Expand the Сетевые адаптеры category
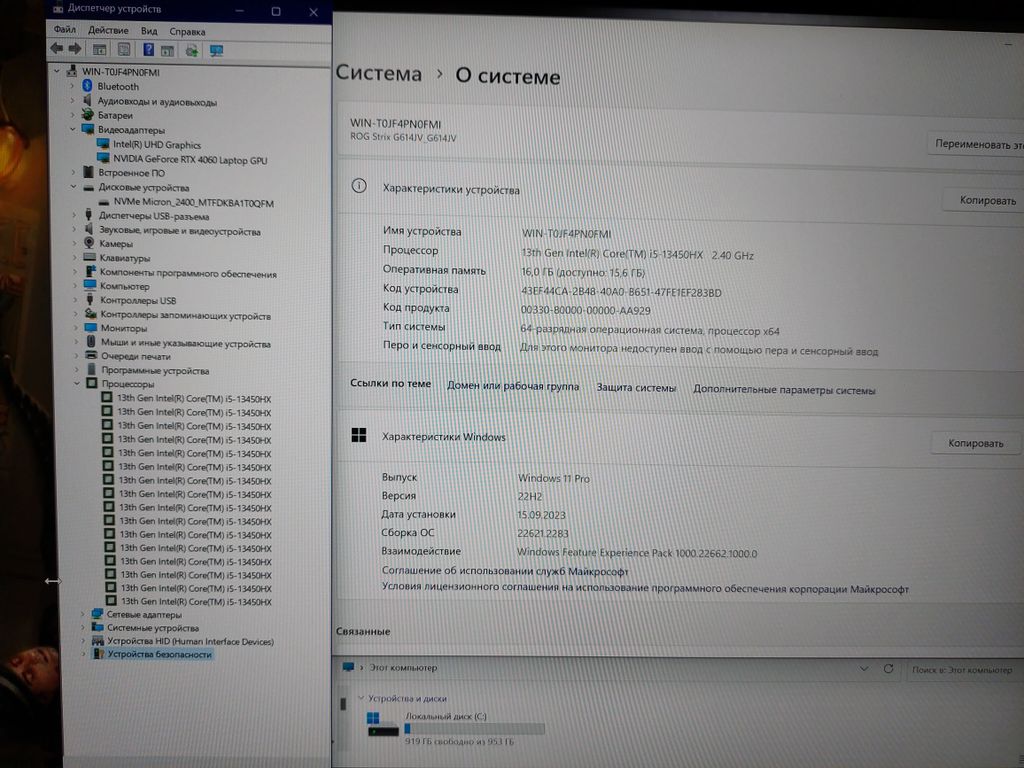Image resolution: width=1024 pixels, height=768 pixels. [x=82, y=614]
